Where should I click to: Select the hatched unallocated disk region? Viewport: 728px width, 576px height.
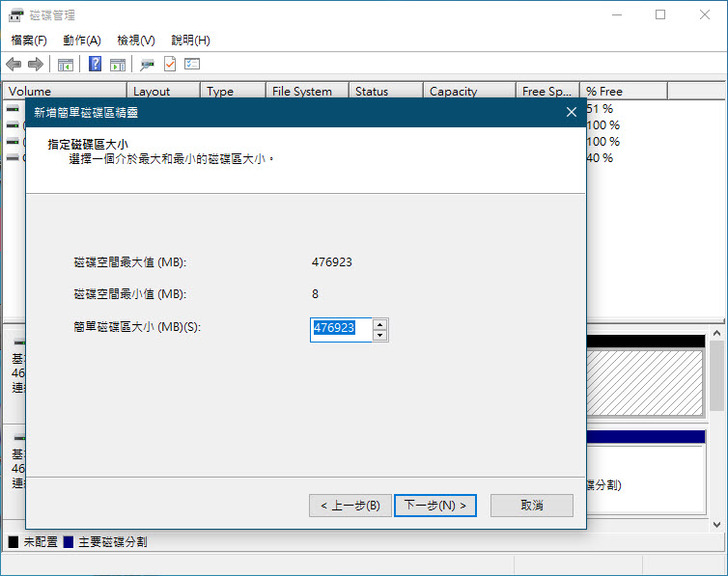pos(645,382)
